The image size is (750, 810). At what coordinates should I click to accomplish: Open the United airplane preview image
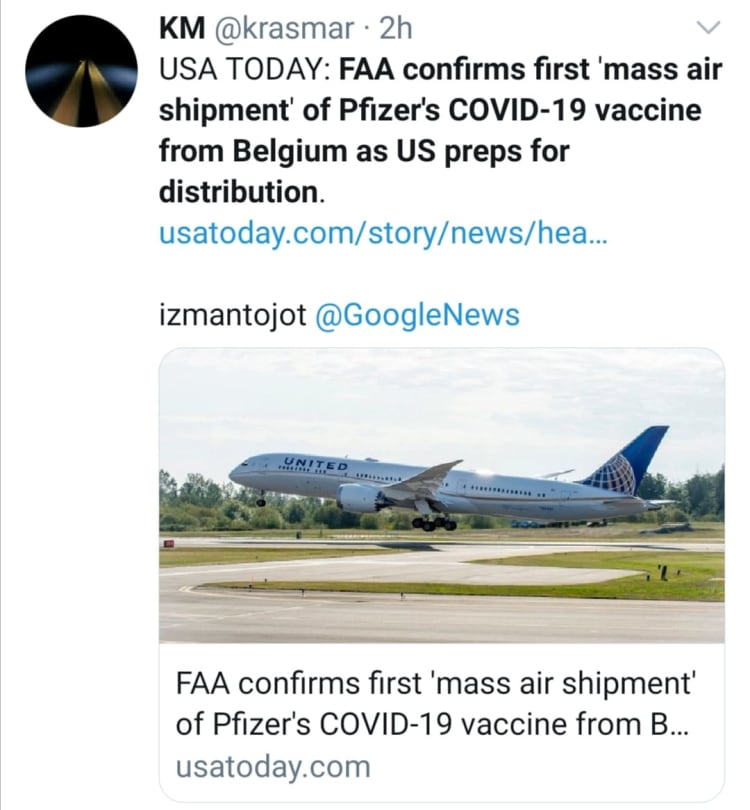441,495
